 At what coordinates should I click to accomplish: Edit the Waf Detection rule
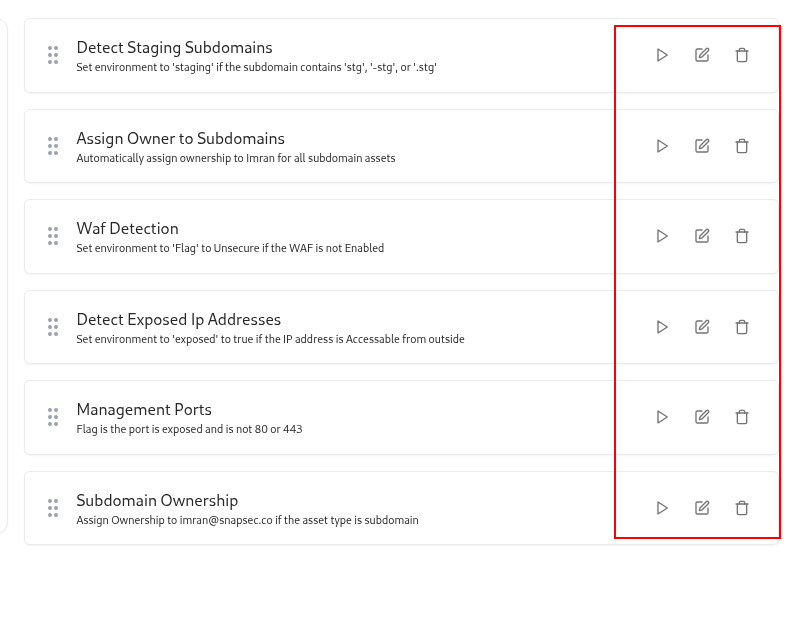coord(701,236)
